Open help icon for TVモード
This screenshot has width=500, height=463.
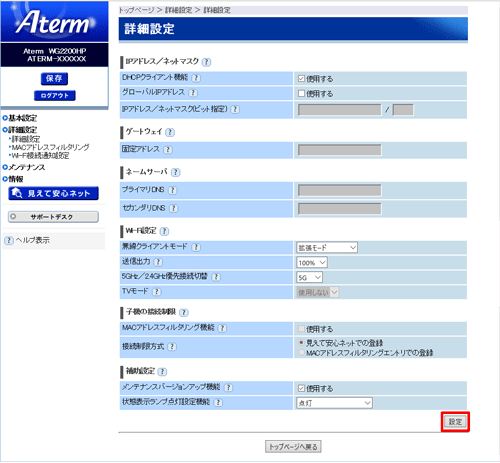tap(156, 292)
